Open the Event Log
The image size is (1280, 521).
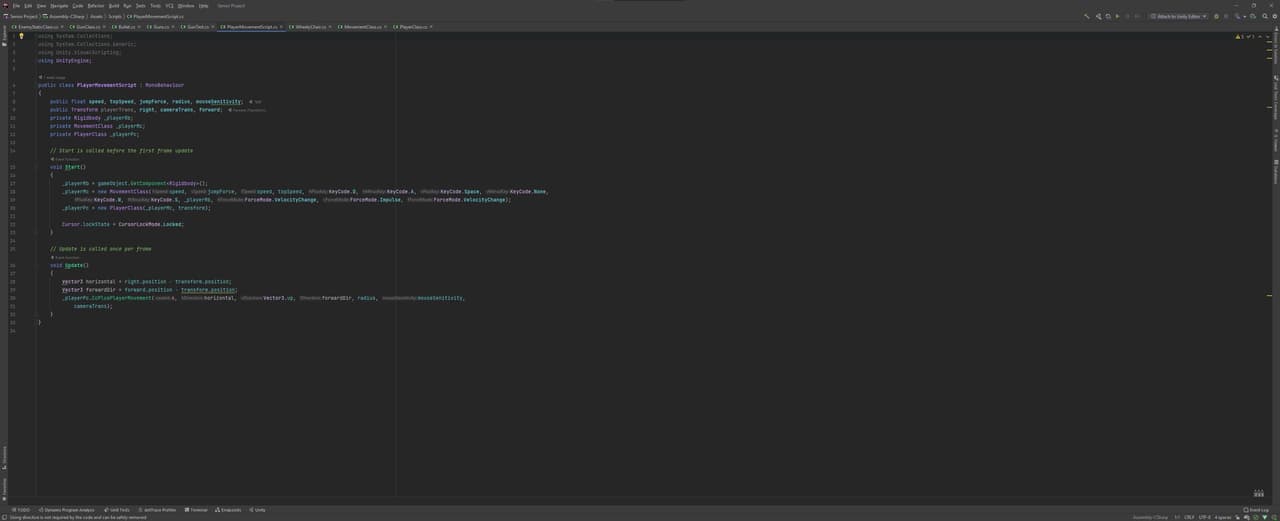tap(1255, 510)
